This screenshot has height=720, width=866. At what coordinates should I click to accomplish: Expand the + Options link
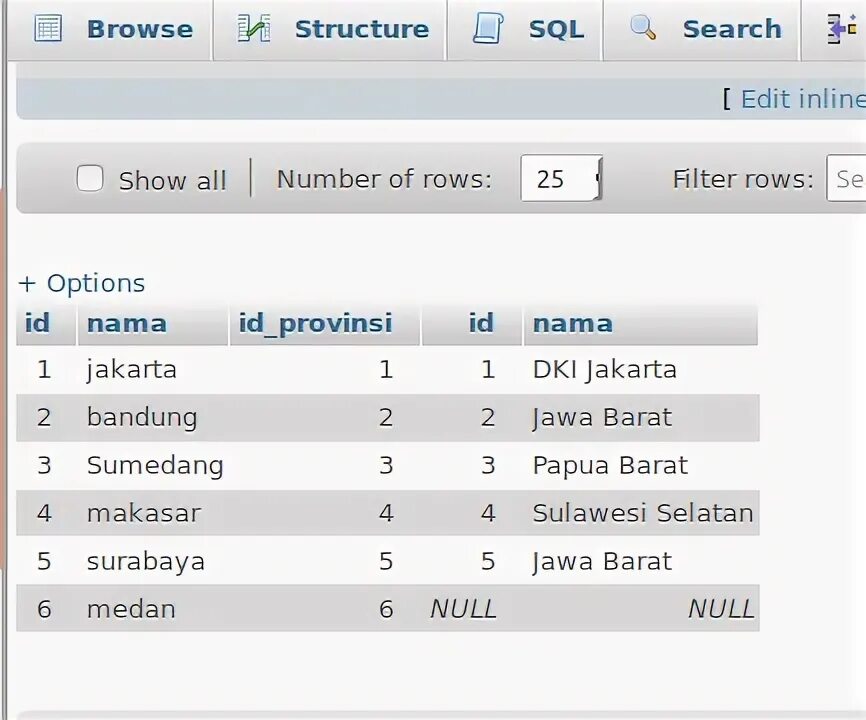pyautogui.click(x=82, y=283)
